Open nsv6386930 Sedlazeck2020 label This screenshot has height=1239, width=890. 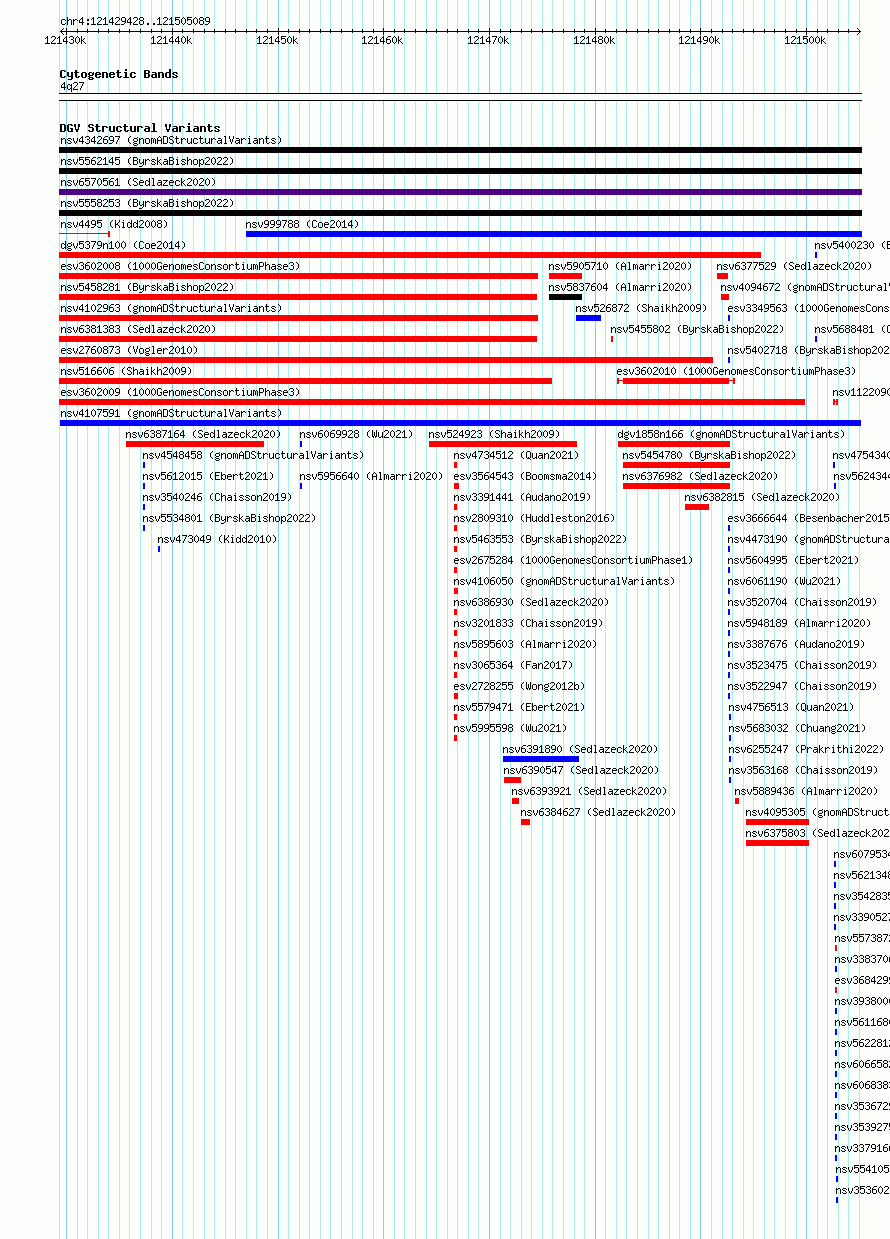tap(531, 602)
